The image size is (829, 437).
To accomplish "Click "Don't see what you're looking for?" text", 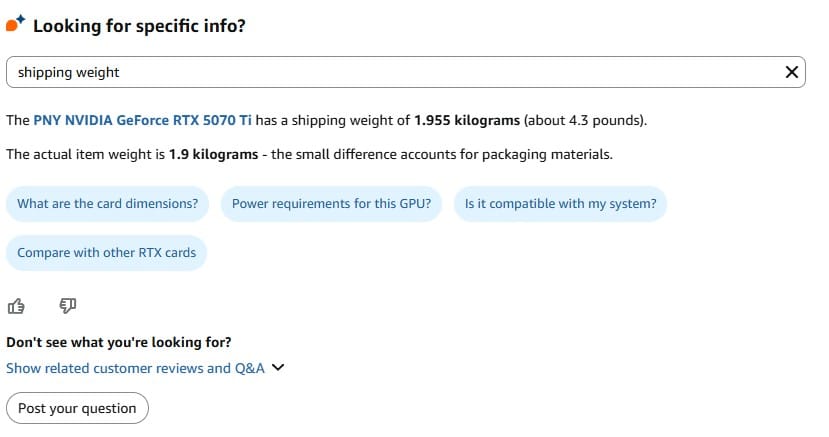I will pyautogui.click(x=119, y=342).
